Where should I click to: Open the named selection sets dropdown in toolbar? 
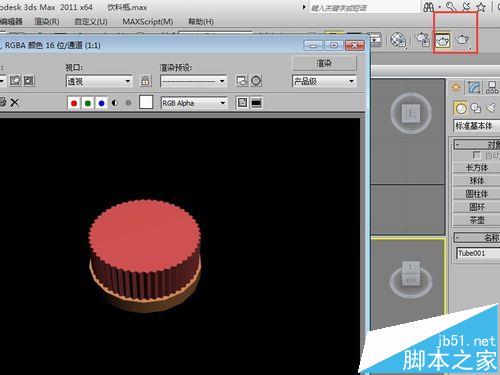tap(215, 33)
